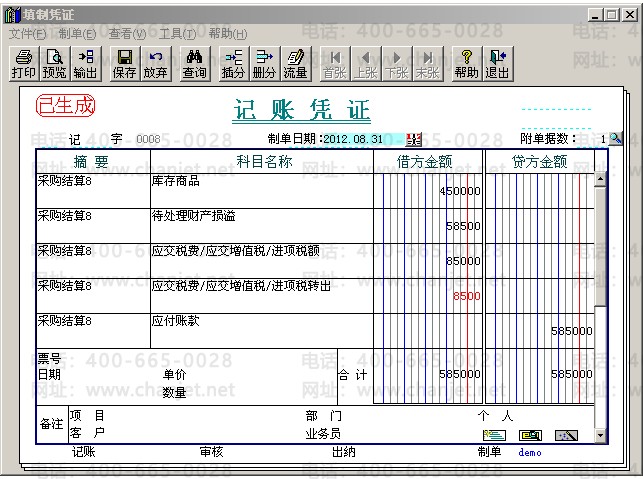This screenshot has width=643, height=479.
Task: Click debit amount 85000
Action: 463,261
